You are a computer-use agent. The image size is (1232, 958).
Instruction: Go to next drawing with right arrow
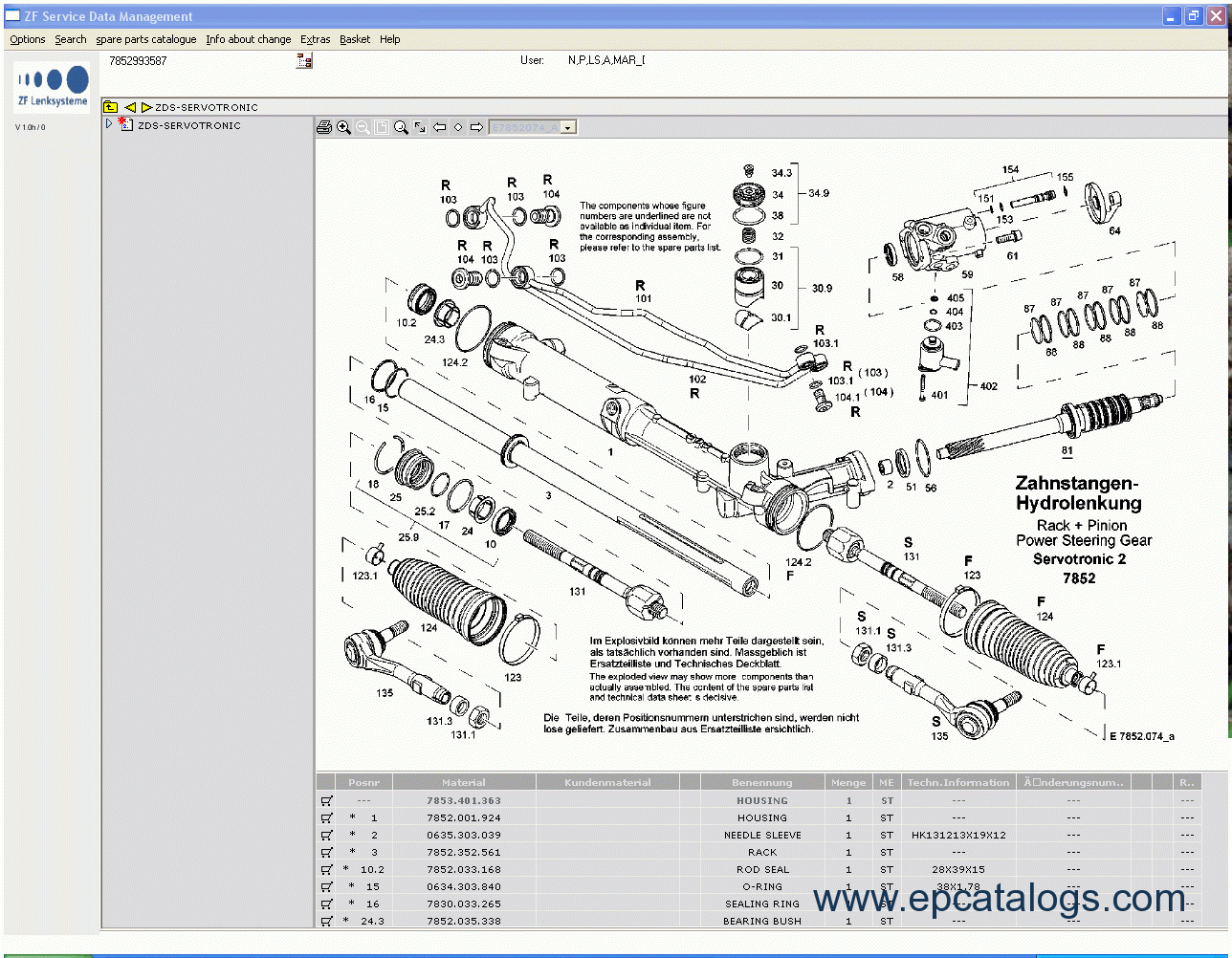[x=476, y=127]
